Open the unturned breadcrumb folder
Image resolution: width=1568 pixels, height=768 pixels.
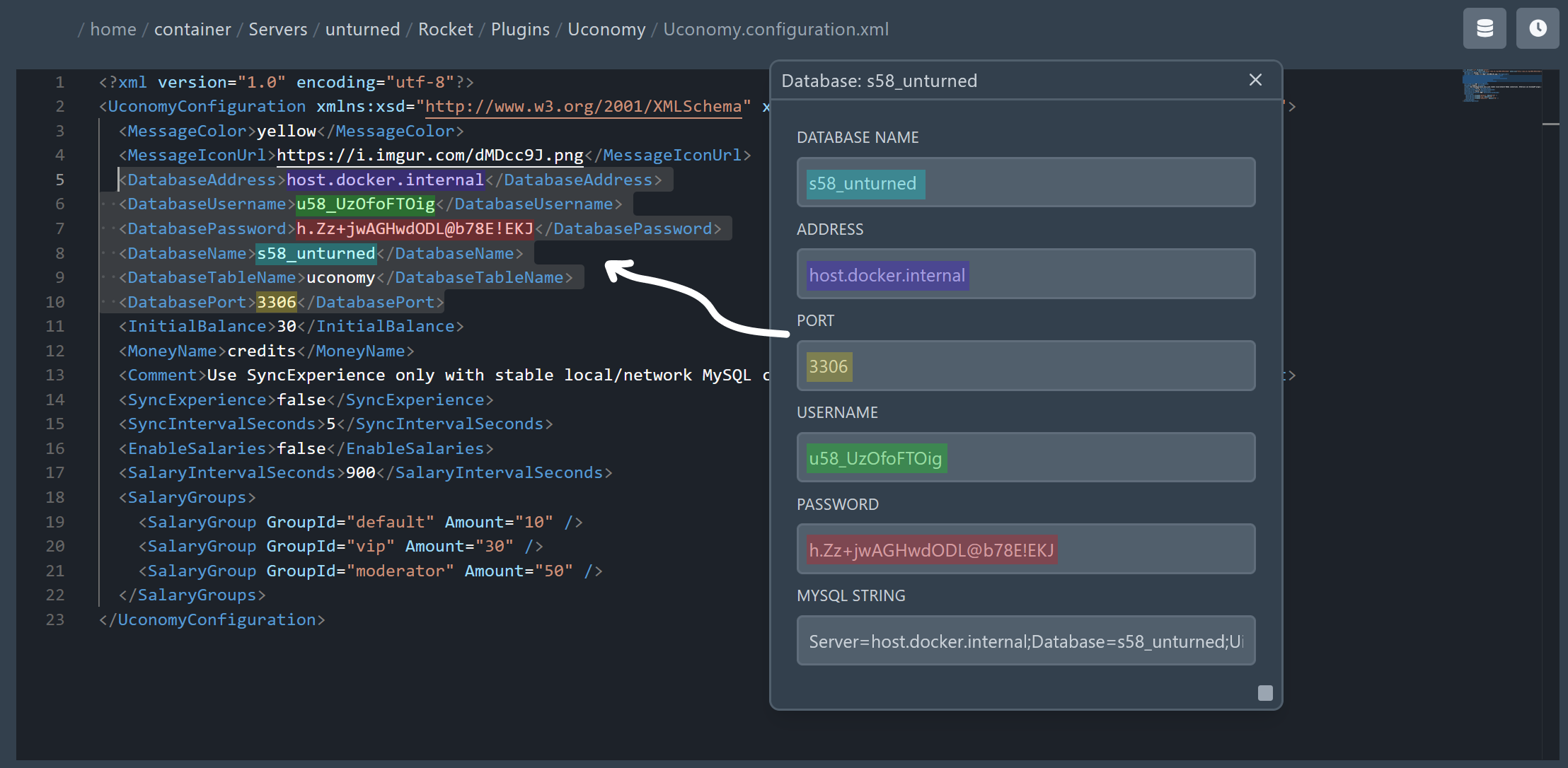[362, 29]
